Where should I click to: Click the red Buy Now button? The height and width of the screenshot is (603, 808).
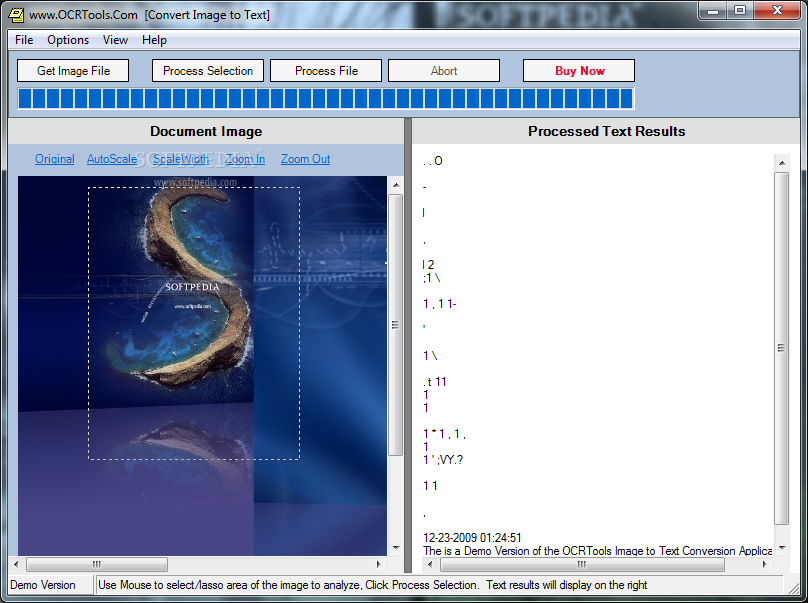[579, 71]
